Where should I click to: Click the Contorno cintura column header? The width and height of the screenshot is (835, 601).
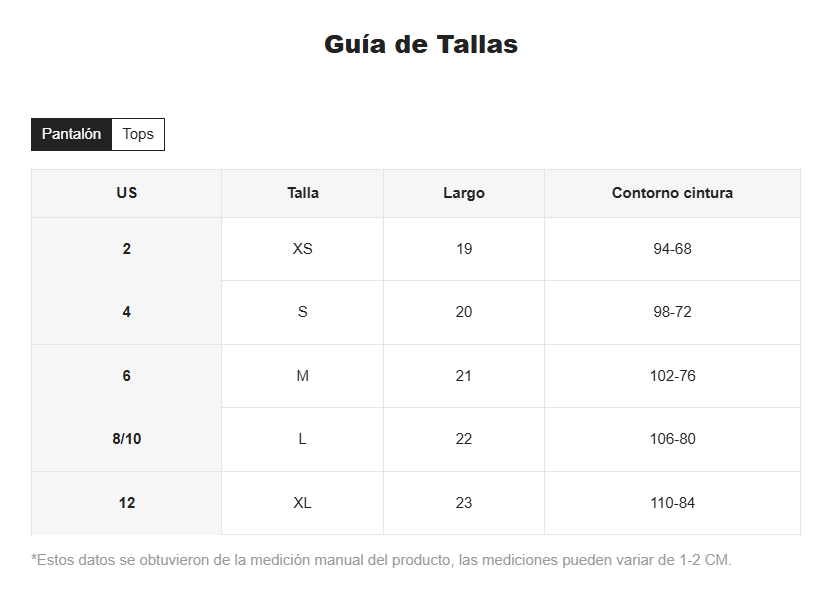pos(672,193)
